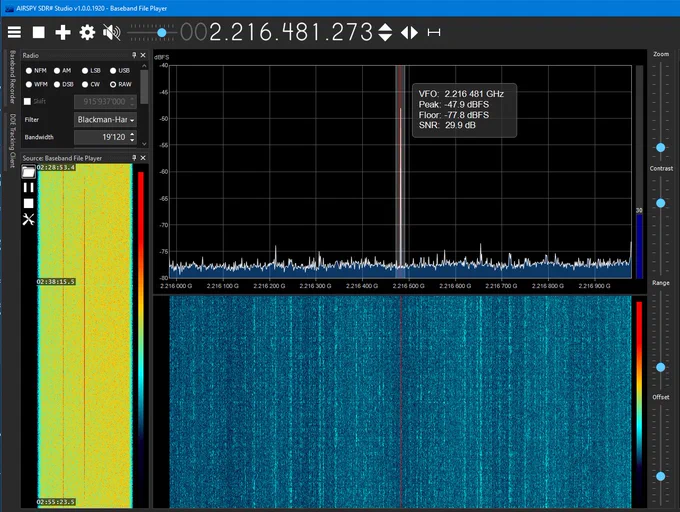Click the frequency span step icon

point(434,33)
